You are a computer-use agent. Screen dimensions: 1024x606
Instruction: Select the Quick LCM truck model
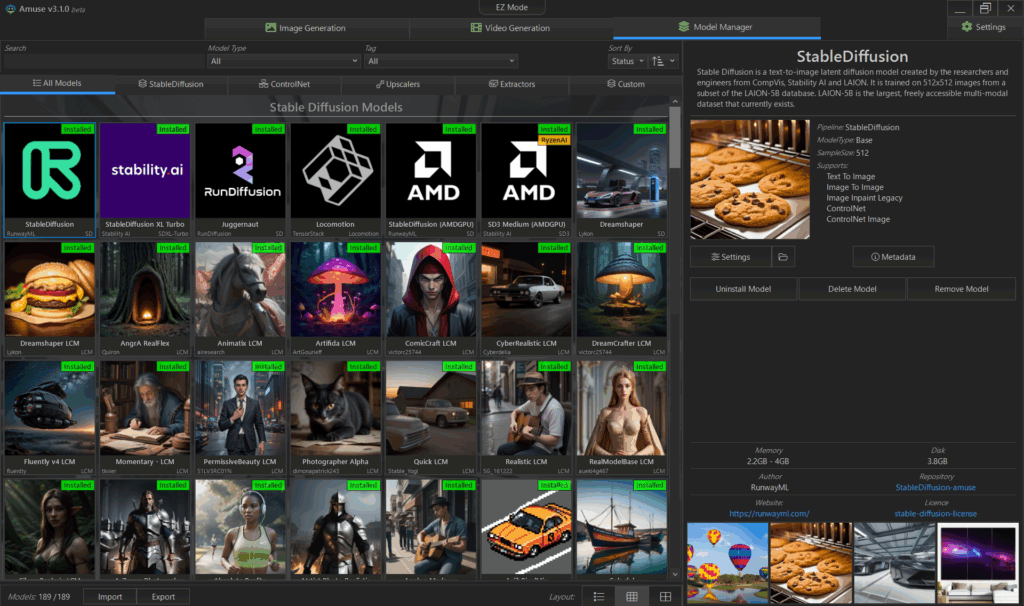click(431, 418)
